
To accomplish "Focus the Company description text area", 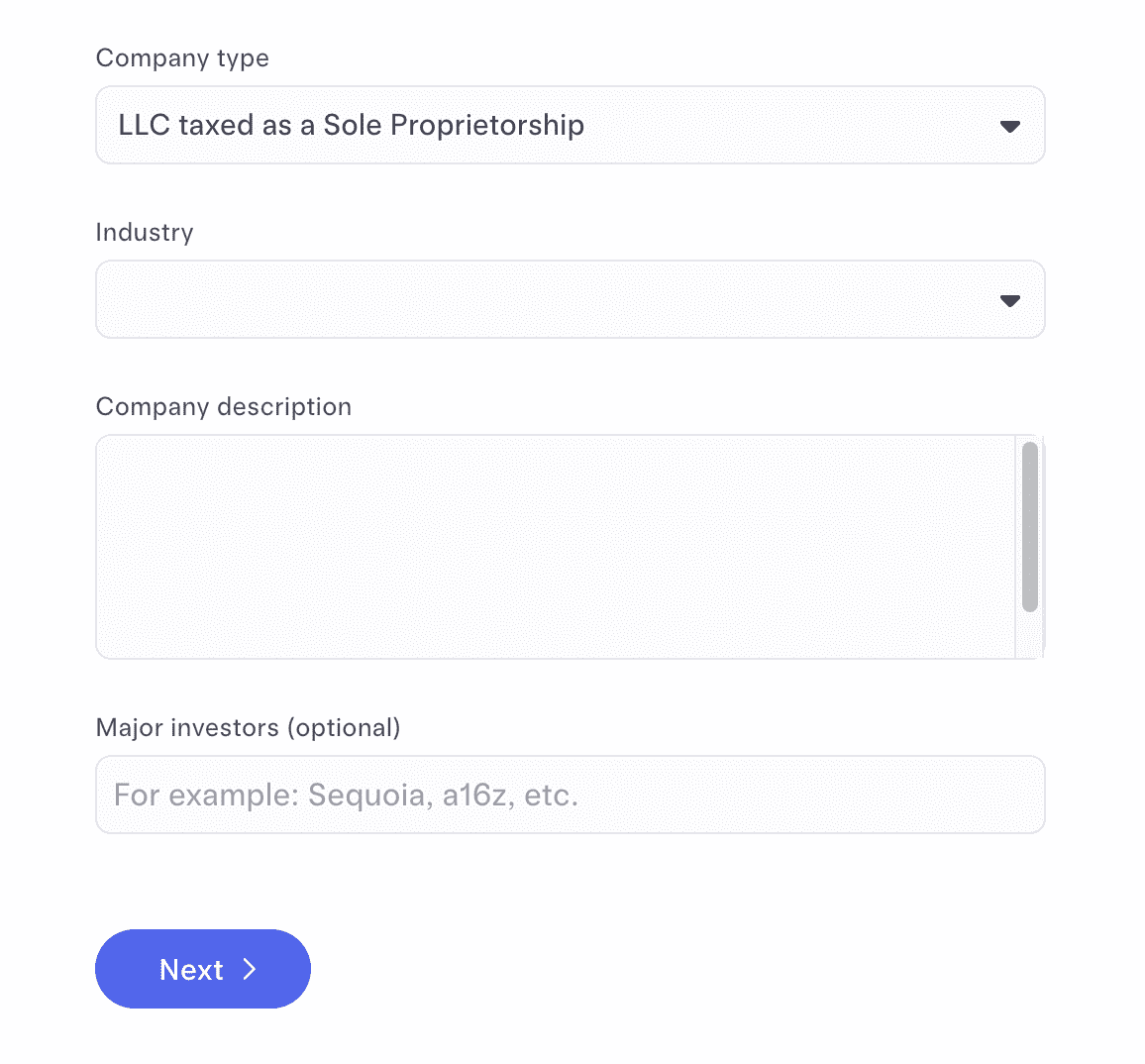I will click(x=555, y=546).
